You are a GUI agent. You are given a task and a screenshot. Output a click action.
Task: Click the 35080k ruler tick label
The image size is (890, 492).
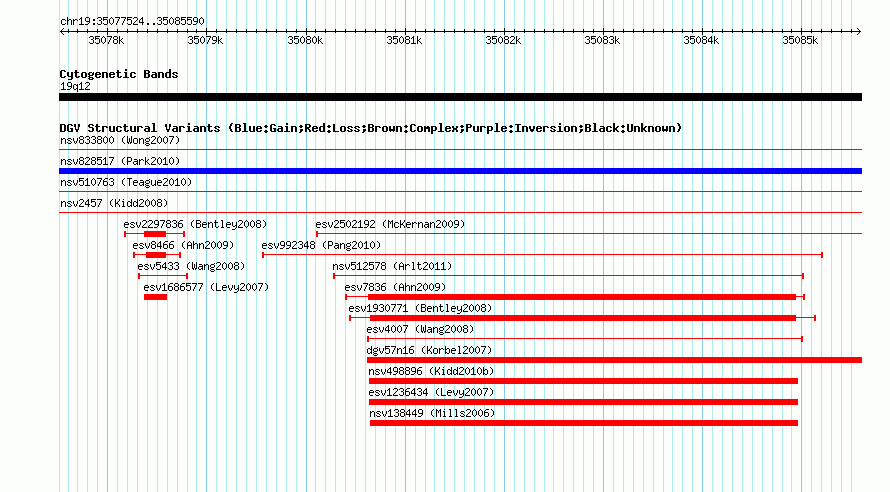305,40
